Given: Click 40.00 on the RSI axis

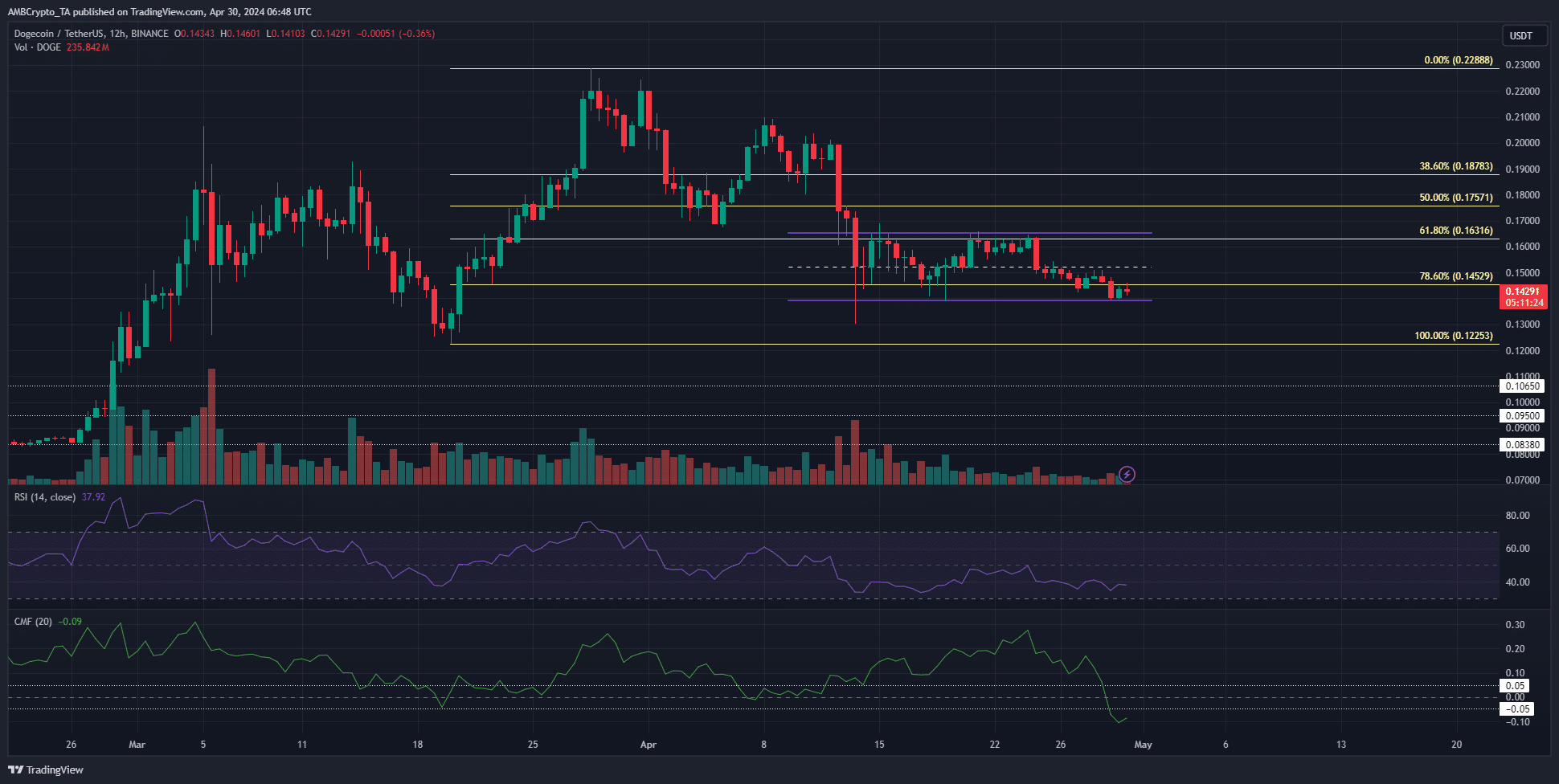Looking at the screenshot, I should point(1518,582).
